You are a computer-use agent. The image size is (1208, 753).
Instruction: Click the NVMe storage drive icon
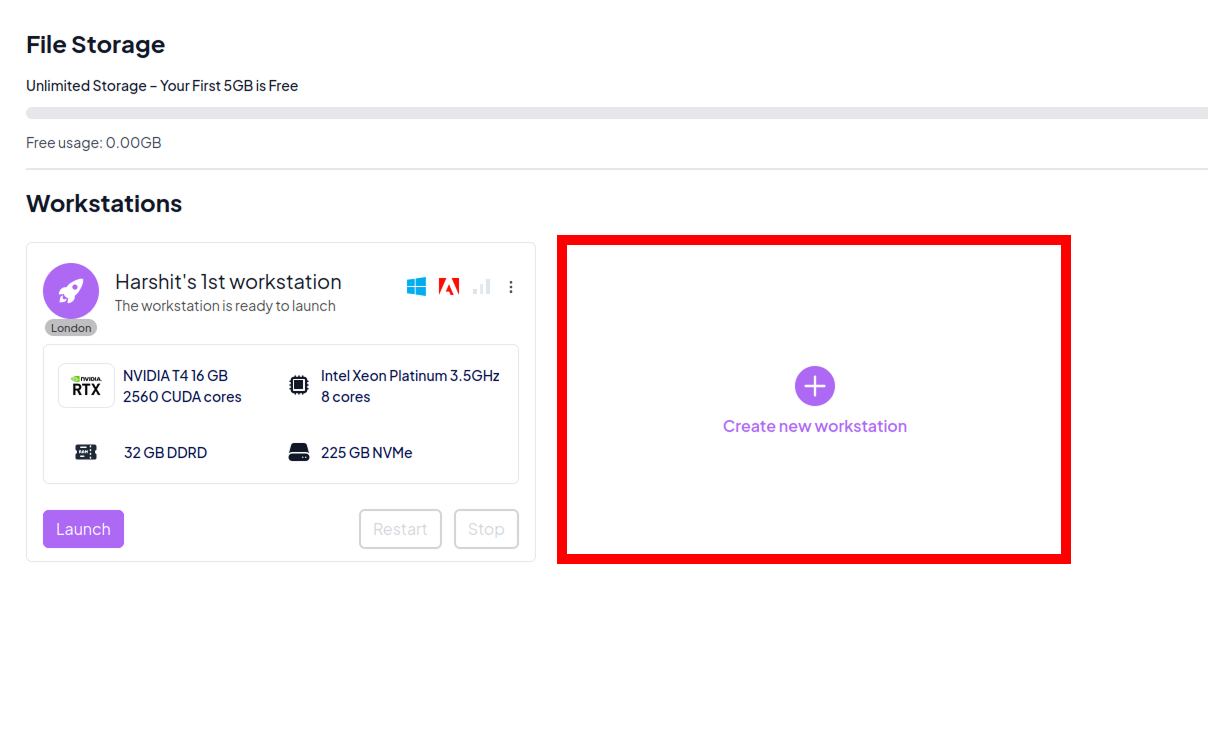[x=298, y=452]
